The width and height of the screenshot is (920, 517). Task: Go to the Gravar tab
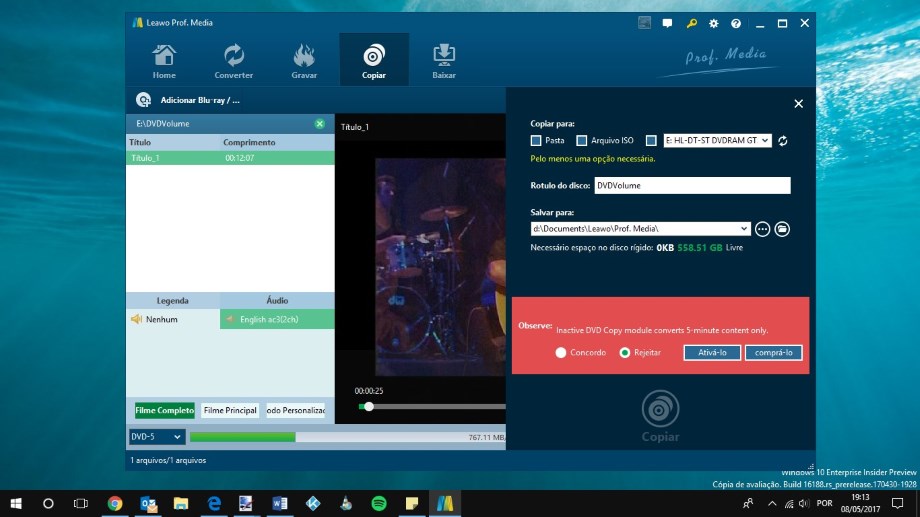(x=304, y=60)
